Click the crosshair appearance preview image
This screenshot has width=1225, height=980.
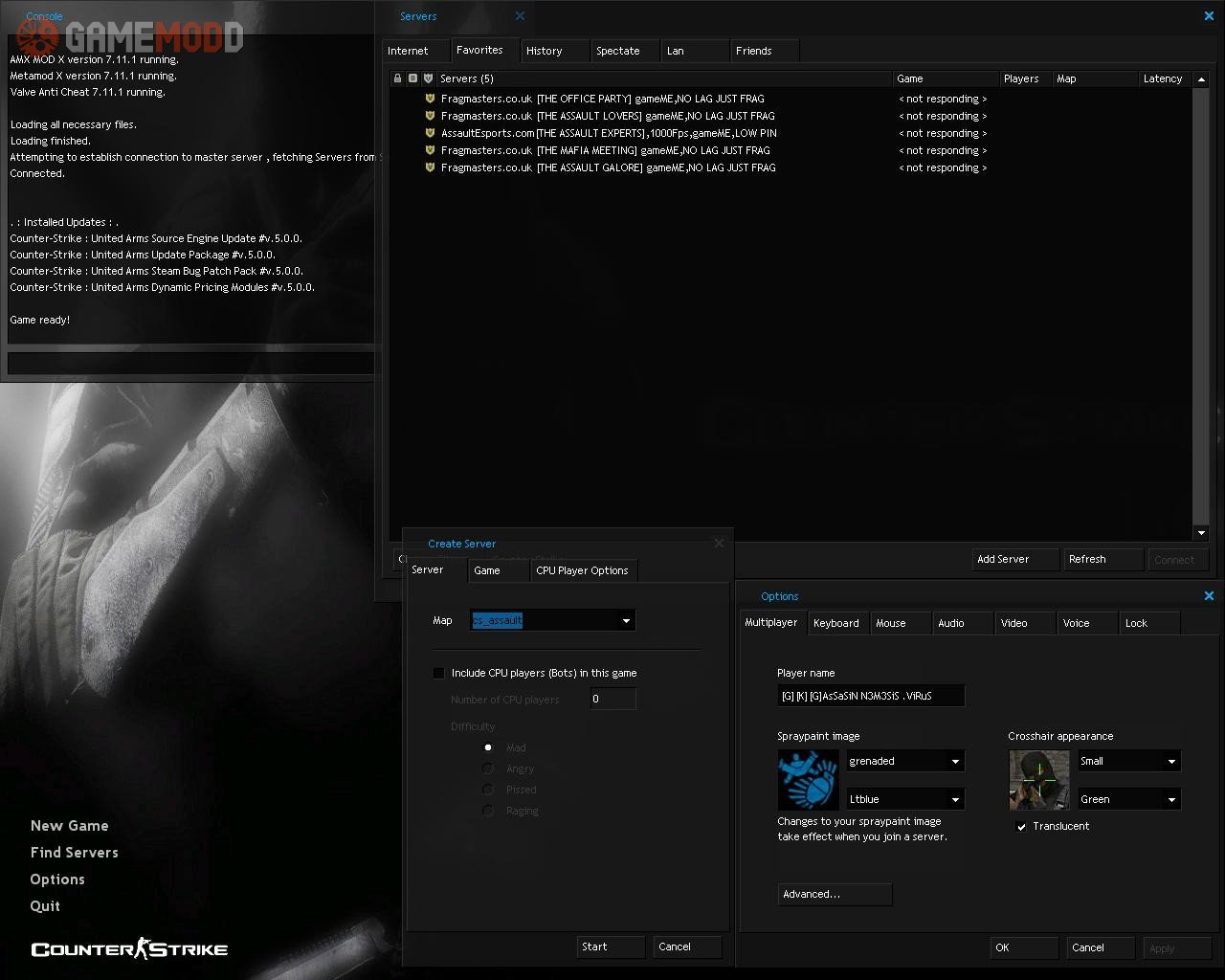(x=1038, y=780)
